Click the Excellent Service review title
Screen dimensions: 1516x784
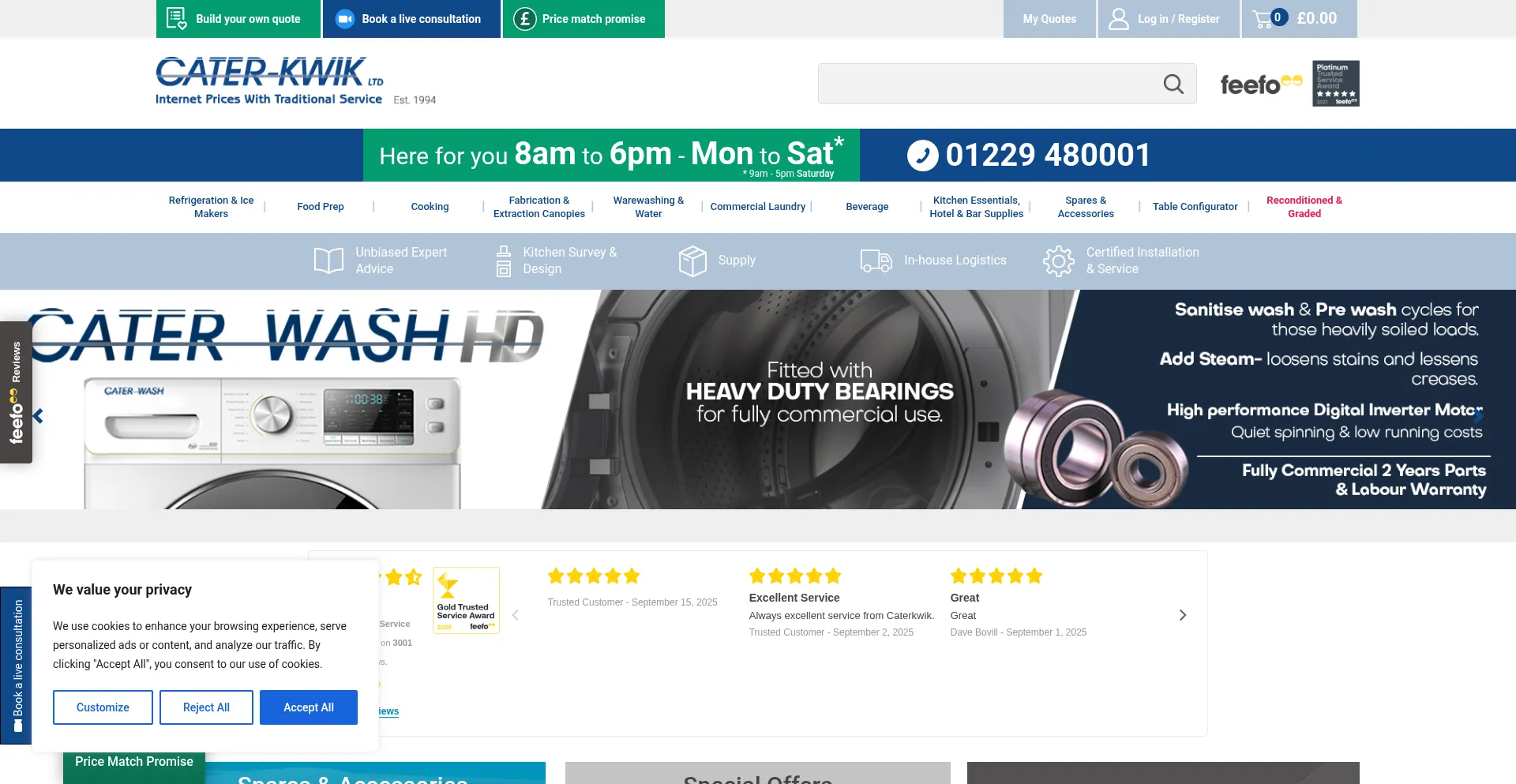[x=794, y=598]
